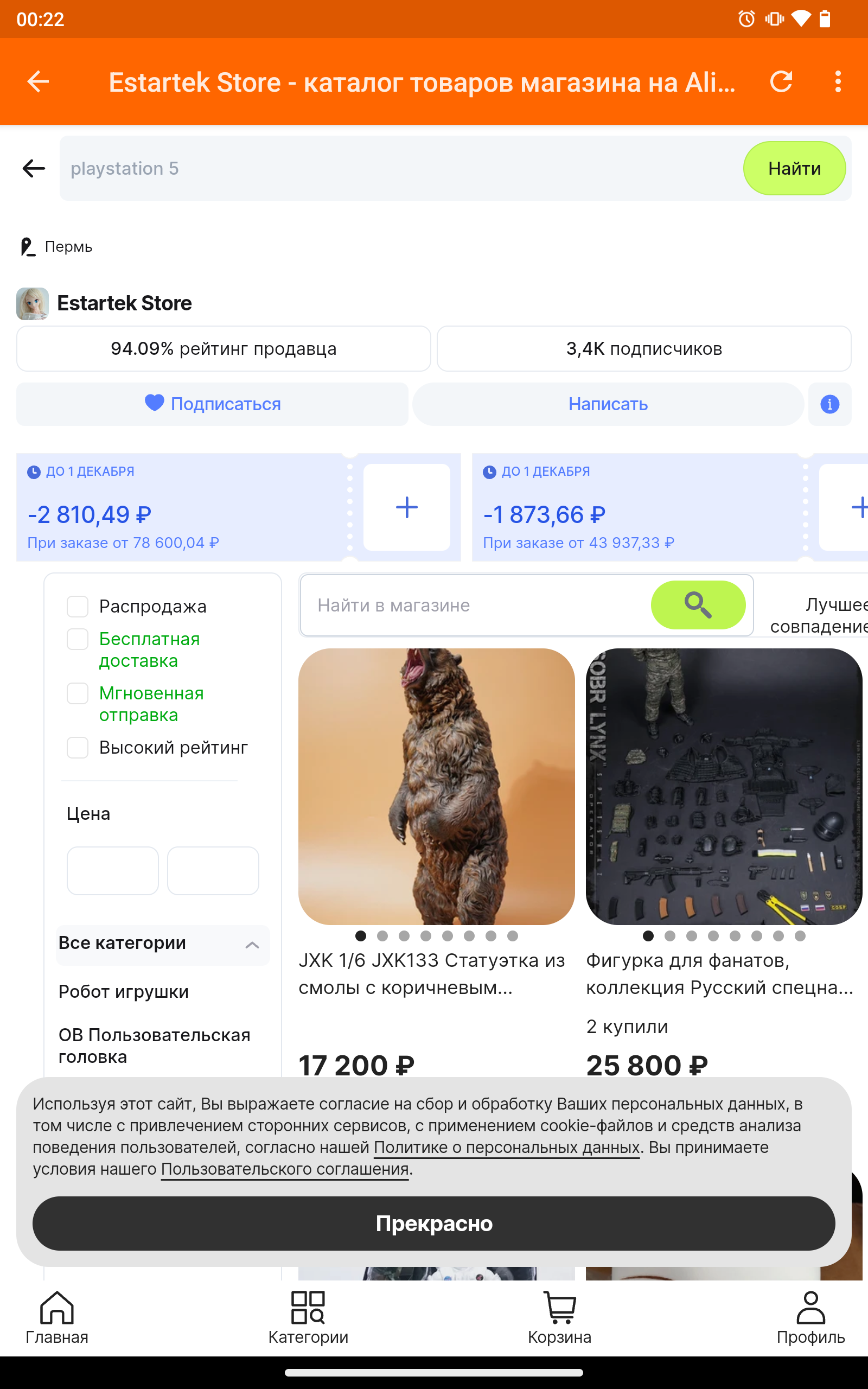This screenshot has height=1389, width=868.
Task: Open the Лучшее совпадение sort dropdown
Action: 819,615
